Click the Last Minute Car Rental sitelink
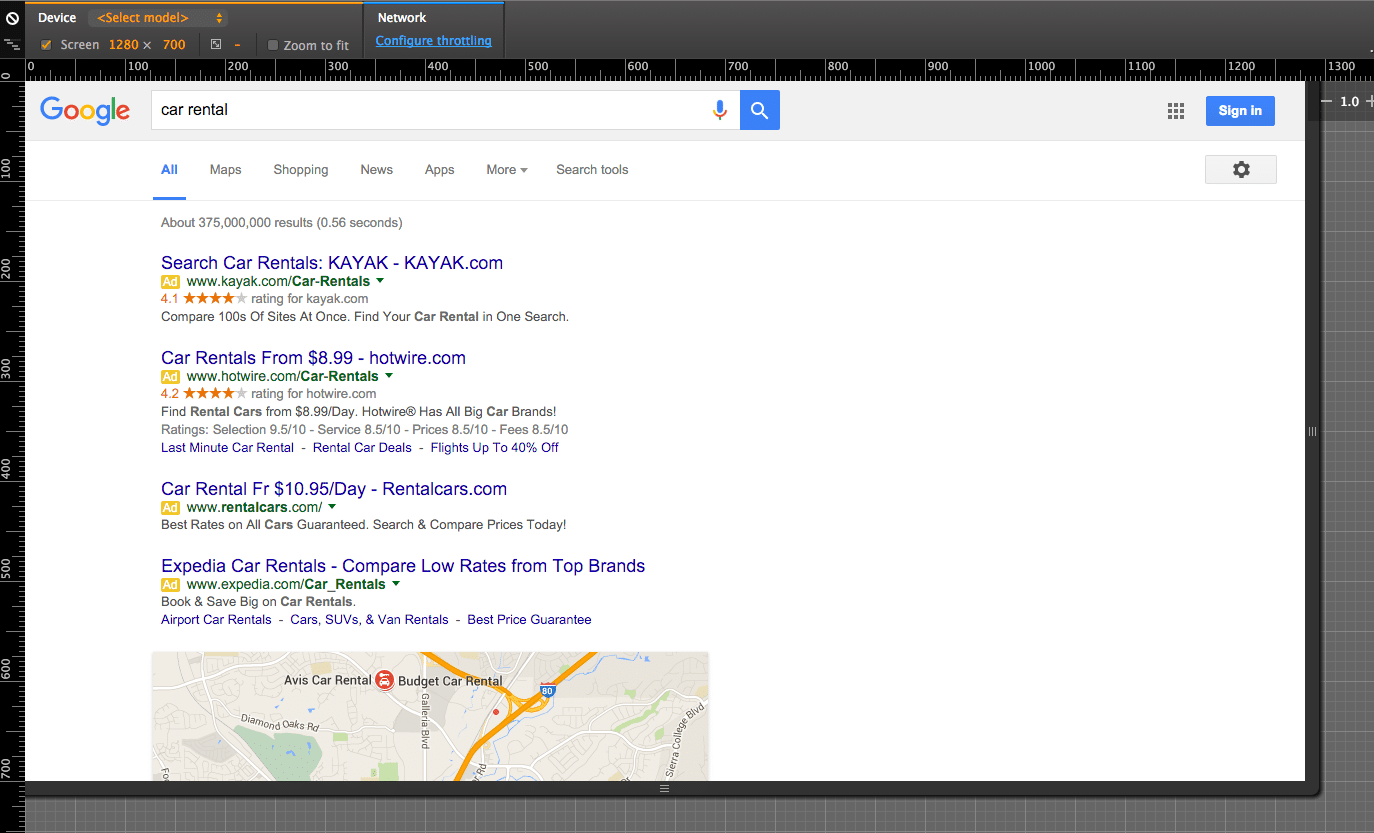 pos(228,448)
